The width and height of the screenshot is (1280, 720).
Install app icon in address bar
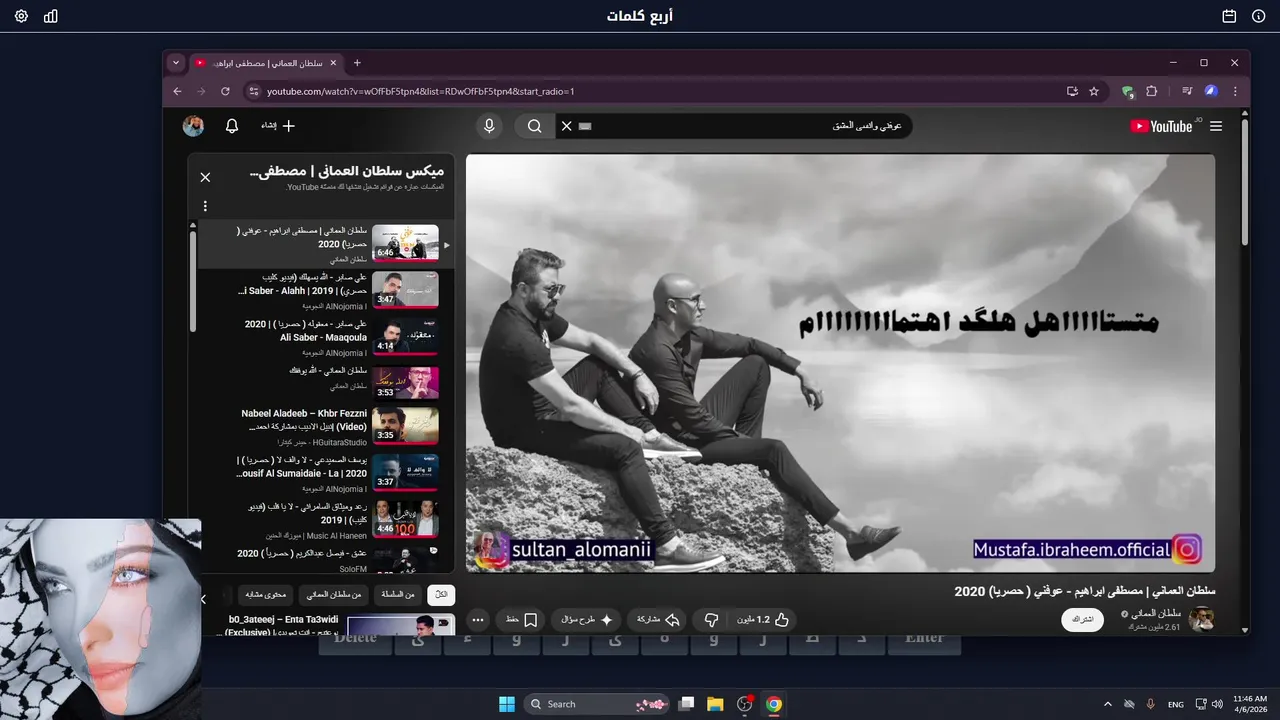point(1072,91)
